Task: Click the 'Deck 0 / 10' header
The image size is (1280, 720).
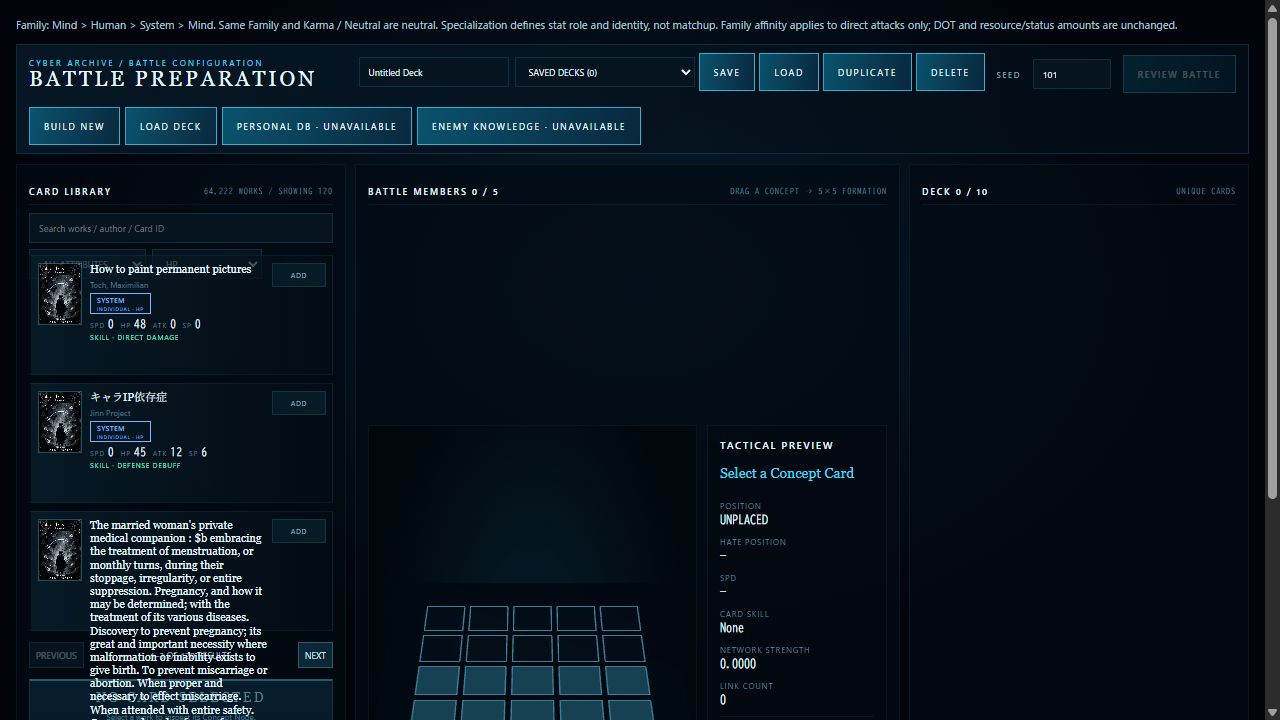Action: [955, 191]
